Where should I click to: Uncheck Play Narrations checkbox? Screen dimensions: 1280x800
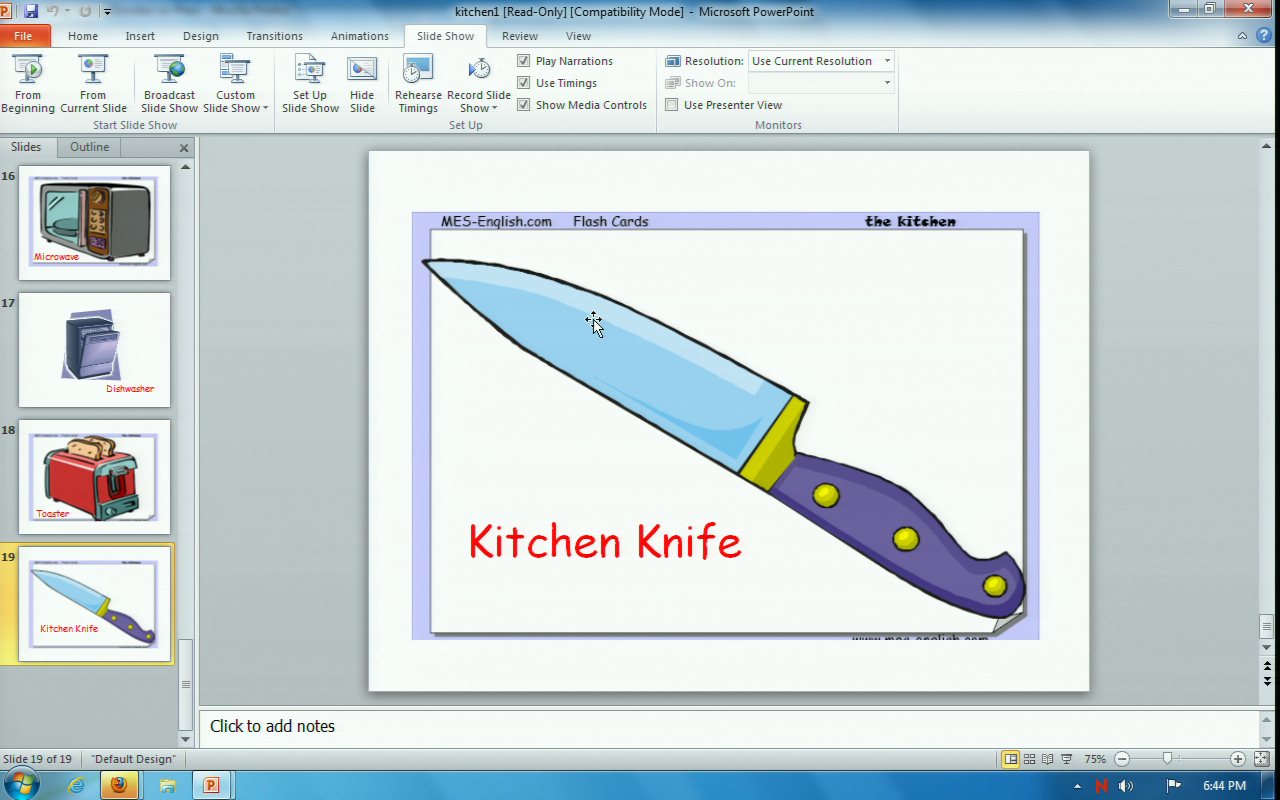(524, 61)
